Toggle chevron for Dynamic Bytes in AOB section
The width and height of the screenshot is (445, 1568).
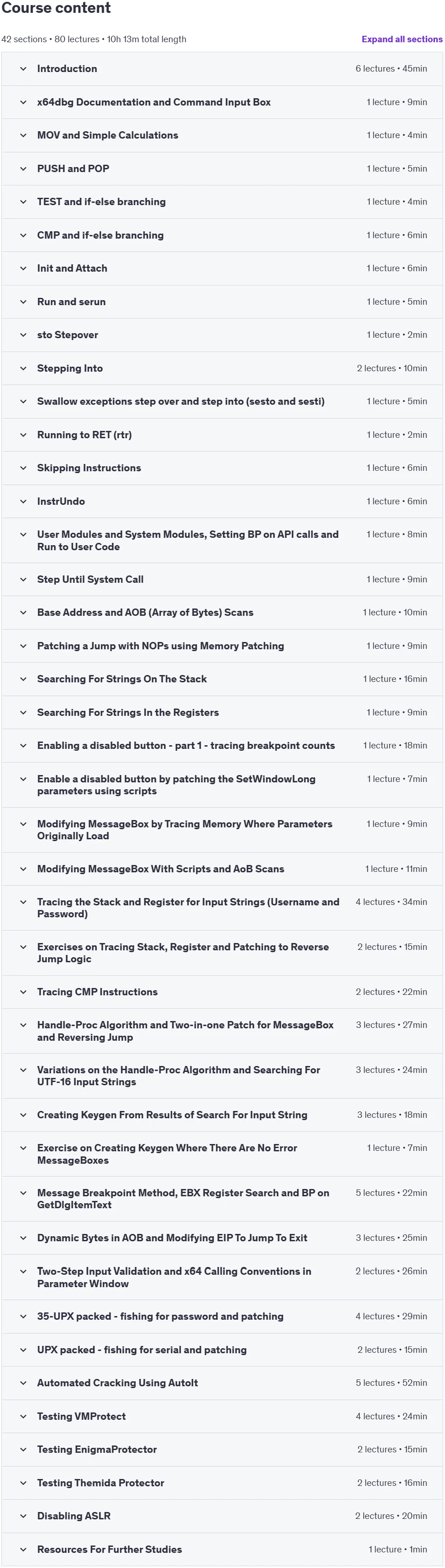tap(23, 1238)
